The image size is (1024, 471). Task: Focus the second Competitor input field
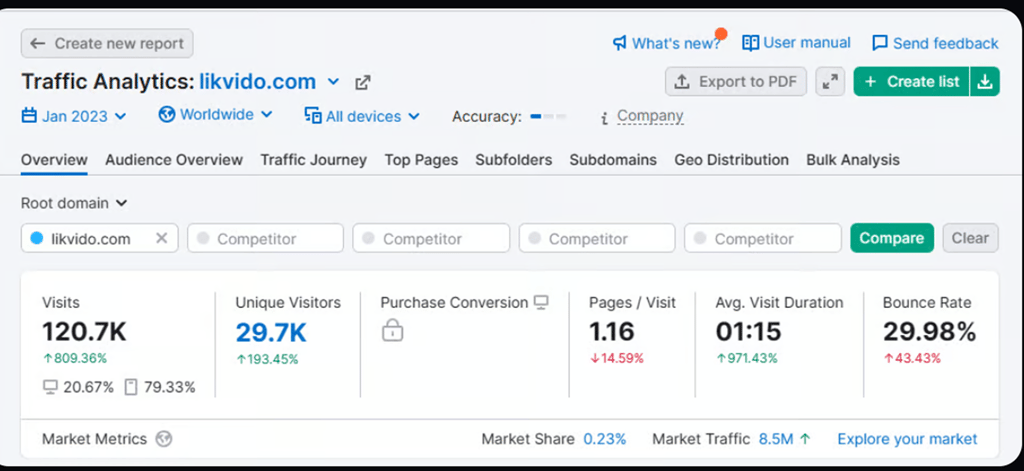[431, 238]
